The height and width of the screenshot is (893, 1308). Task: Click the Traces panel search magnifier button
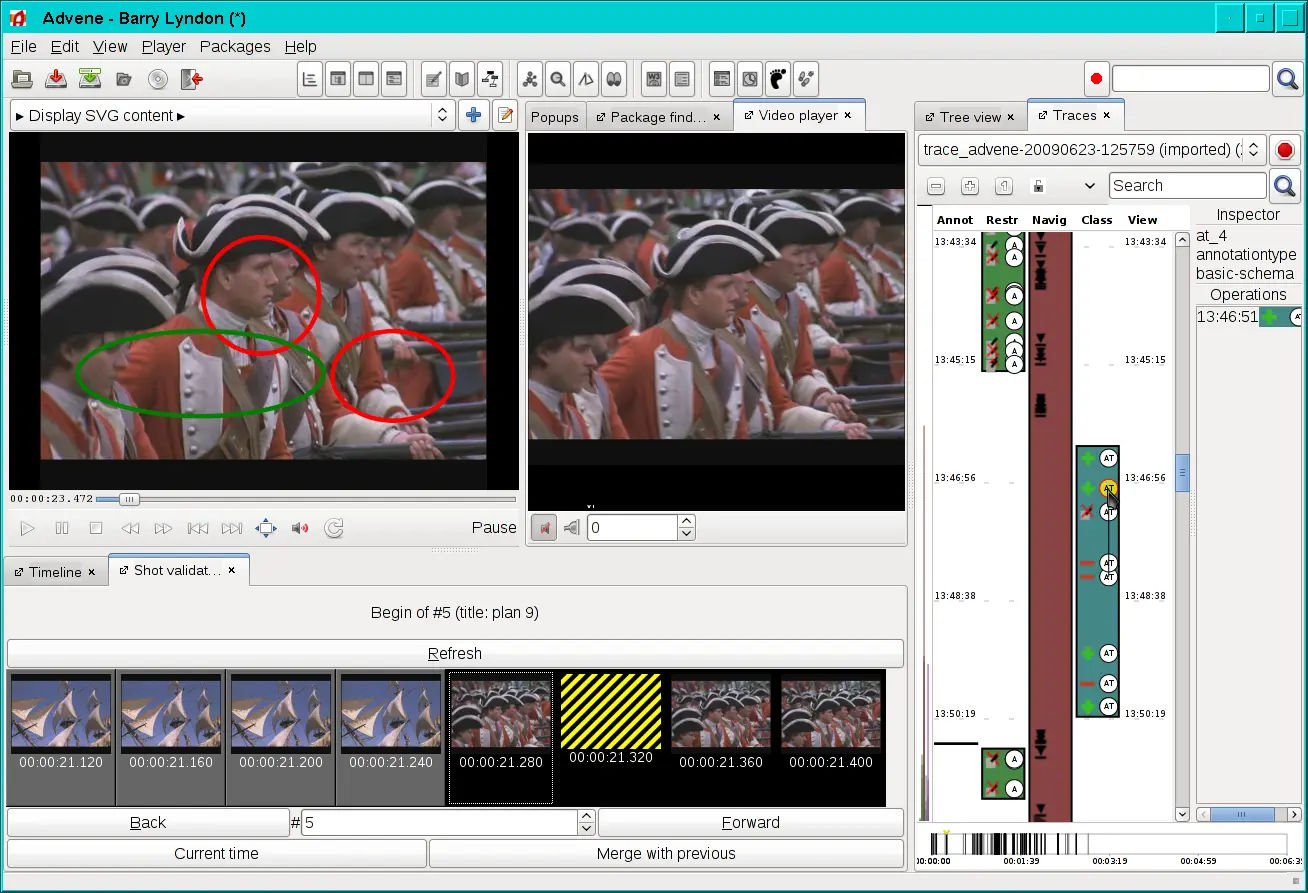pyautogui.click(x=1285, y=185)
